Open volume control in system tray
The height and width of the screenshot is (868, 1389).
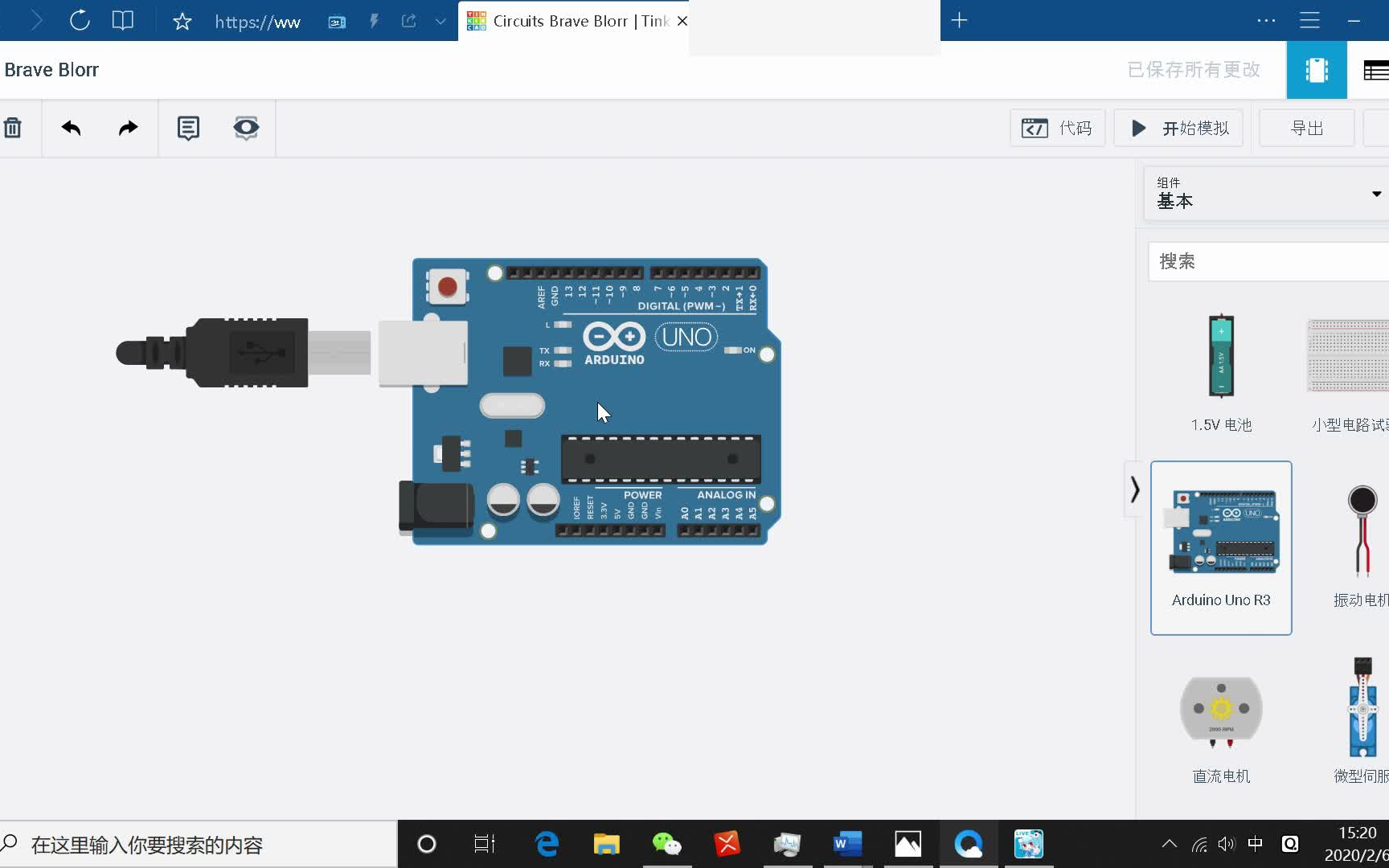pyautogui.click(x=1226, y=844)
